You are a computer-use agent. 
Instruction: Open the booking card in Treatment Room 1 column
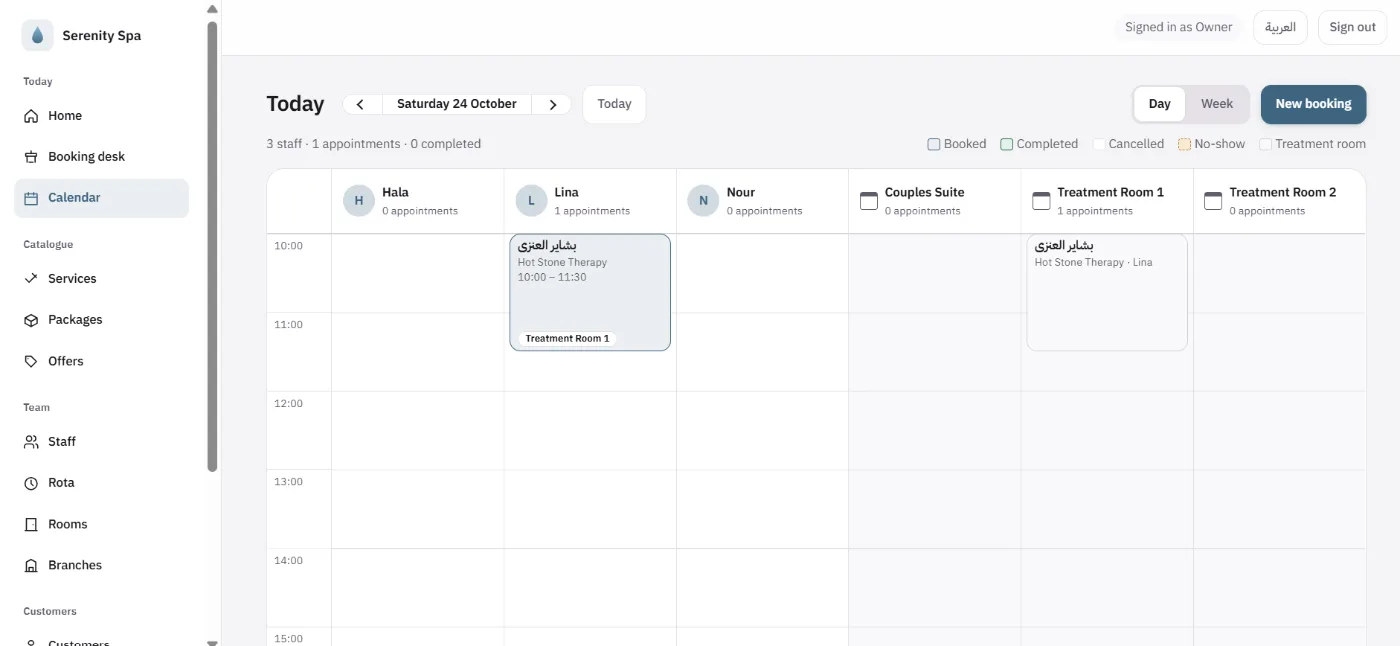click(x=1107, y=292)
